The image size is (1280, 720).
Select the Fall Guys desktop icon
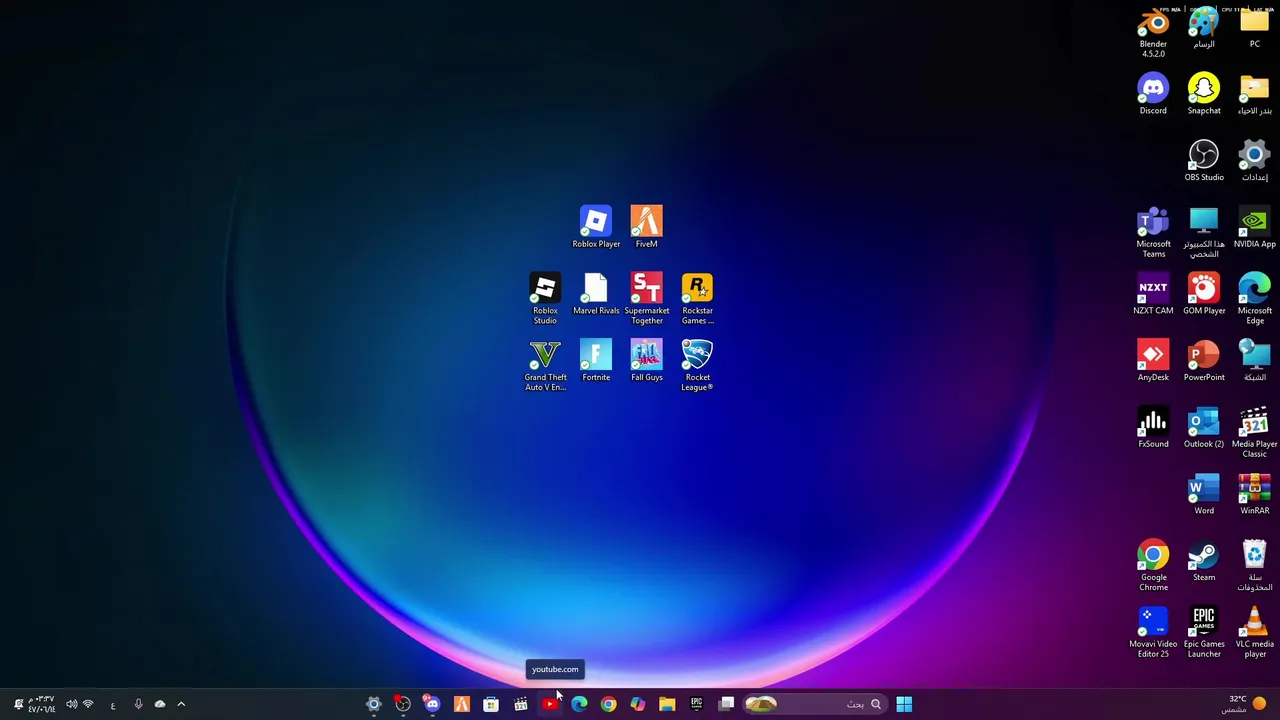click(646, 360)
